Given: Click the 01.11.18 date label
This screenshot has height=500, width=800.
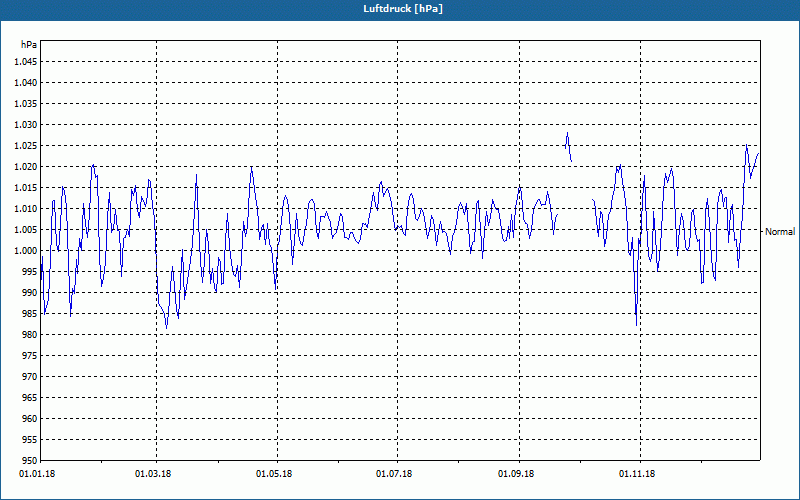Looking at the screenshot, I should click(x=637, y=474).
